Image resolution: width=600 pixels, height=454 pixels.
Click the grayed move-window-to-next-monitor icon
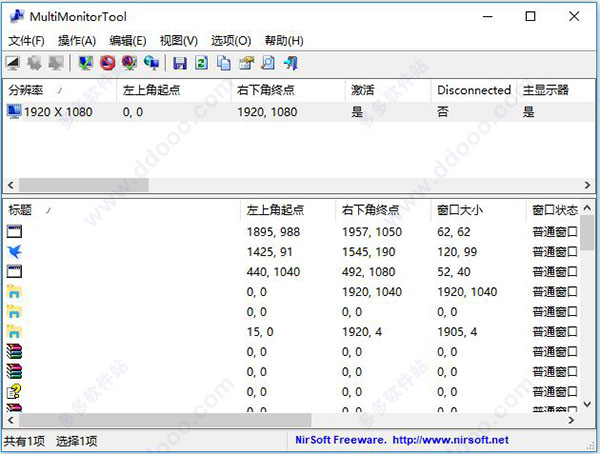click(34, 63)
